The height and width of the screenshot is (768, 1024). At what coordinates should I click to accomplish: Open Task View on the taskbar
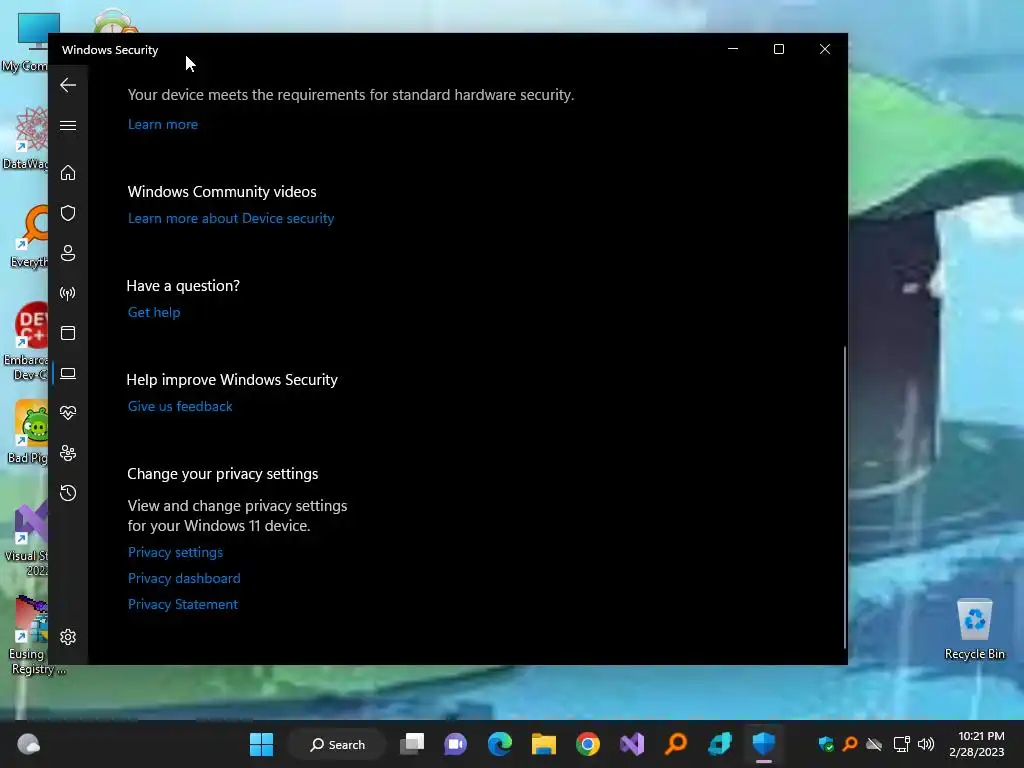click(412, 744)
